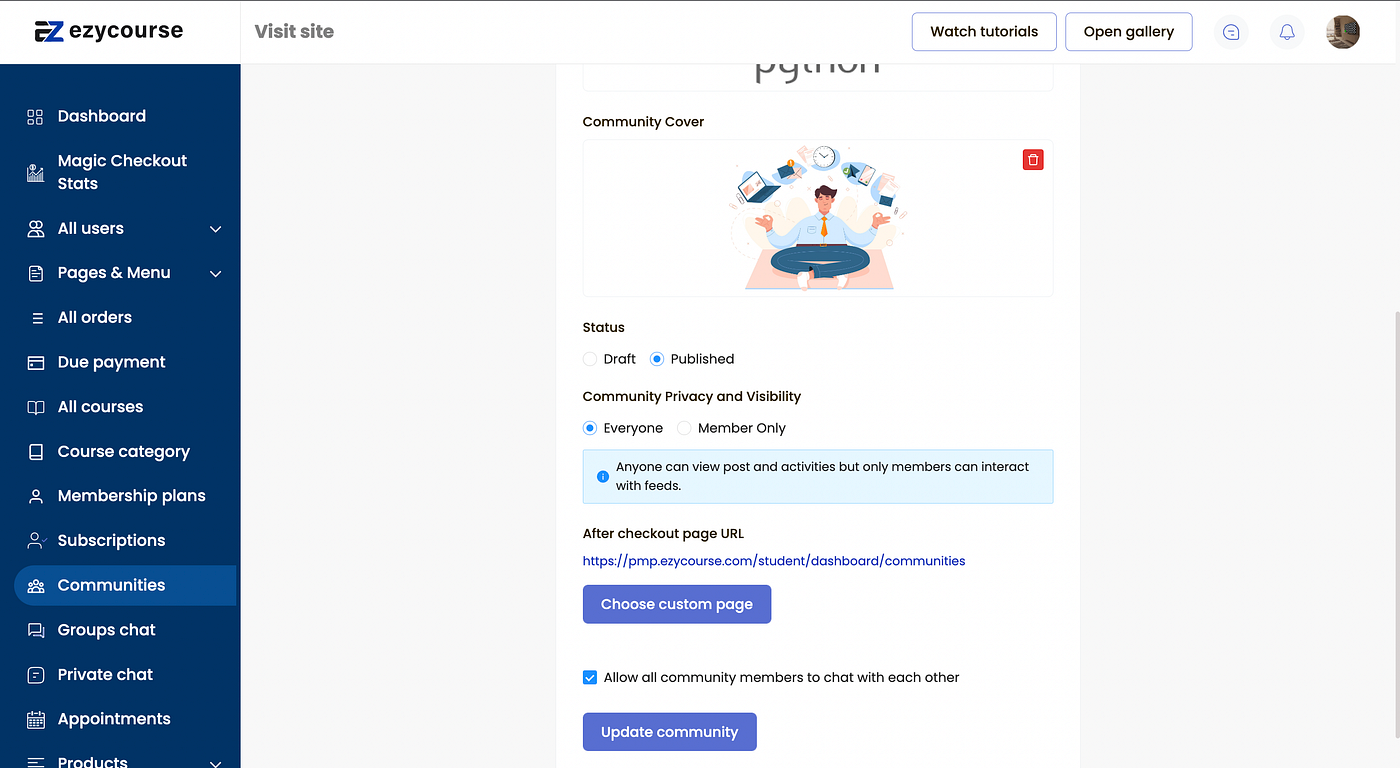Open the after checkout page URL link
The width and height of the screenshot is (1400, 768).
(774, 561)
